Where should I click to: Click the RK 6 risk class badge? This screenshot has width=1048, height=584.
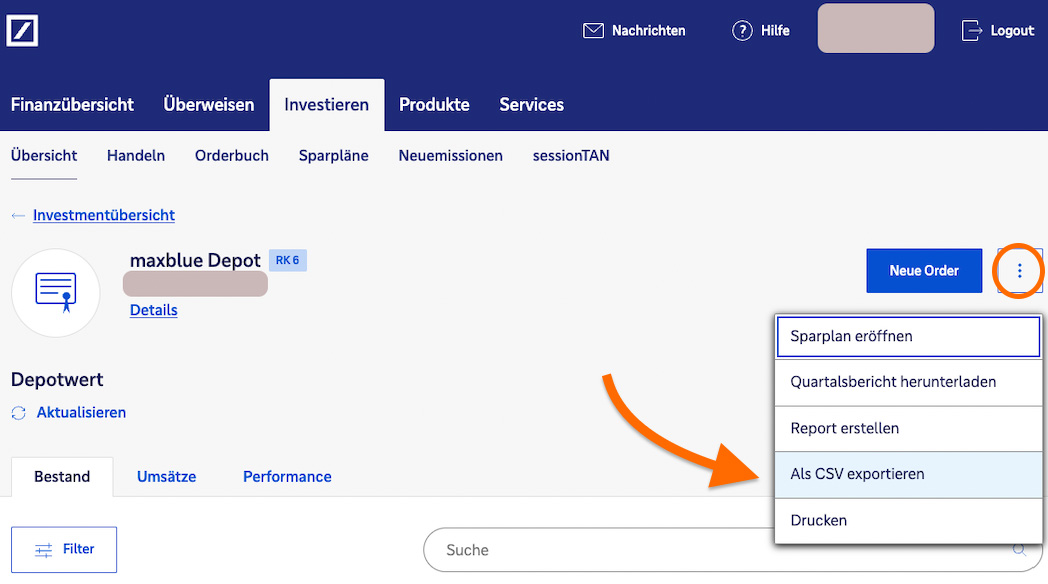[x=287, y=260]
